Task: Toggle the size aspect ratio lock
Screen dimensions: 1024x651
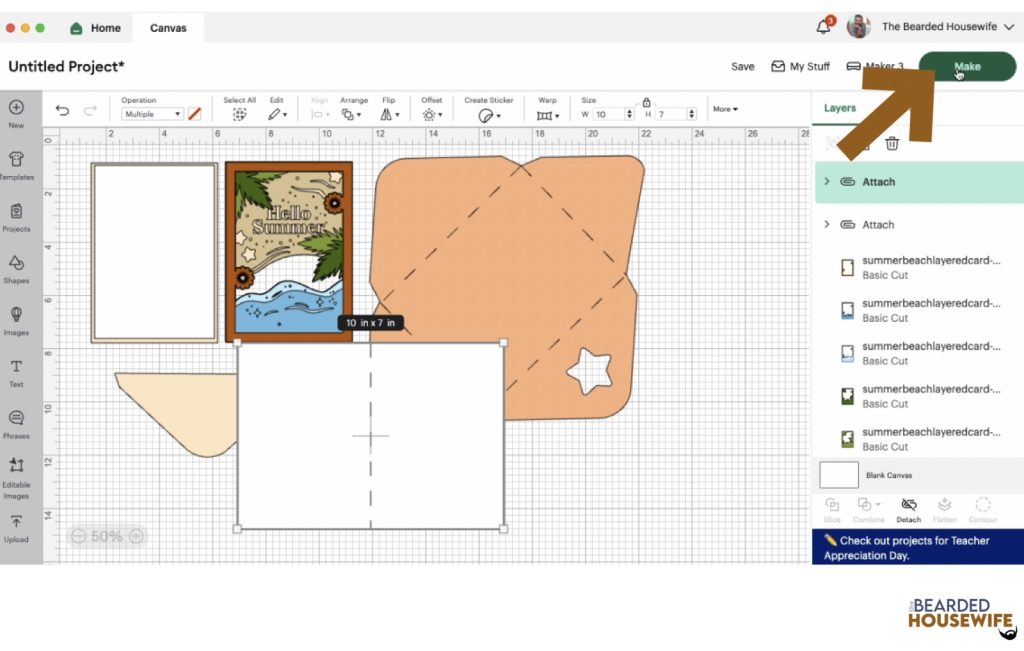Action: coord(646,102)
